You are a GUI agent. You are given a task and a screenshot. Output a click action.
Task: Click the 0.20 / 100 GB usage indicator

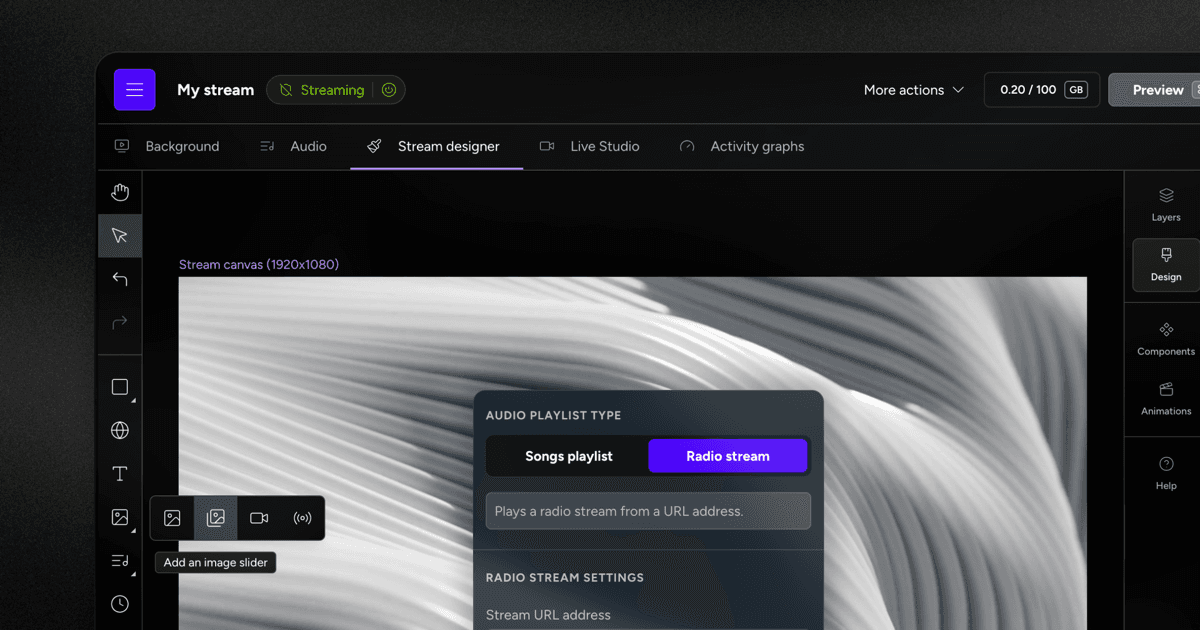point(1042,90)
